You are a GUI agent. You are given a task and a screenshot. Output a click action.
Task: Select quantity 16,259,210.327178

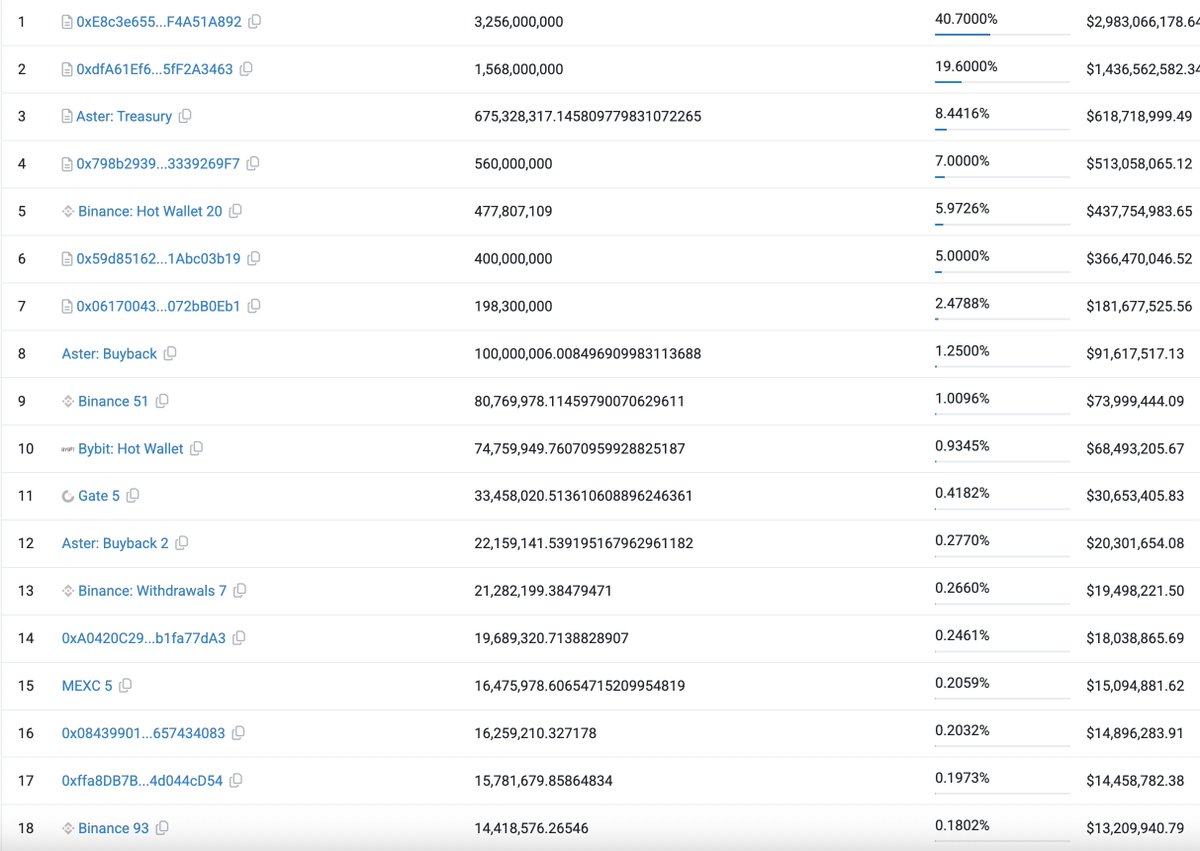(535, 733)
